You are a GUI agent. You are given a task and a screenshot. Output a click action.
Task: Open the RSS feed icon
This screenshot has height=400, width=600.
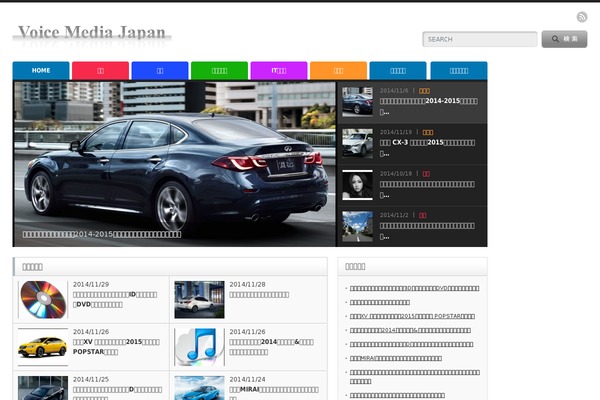(582, 17)
